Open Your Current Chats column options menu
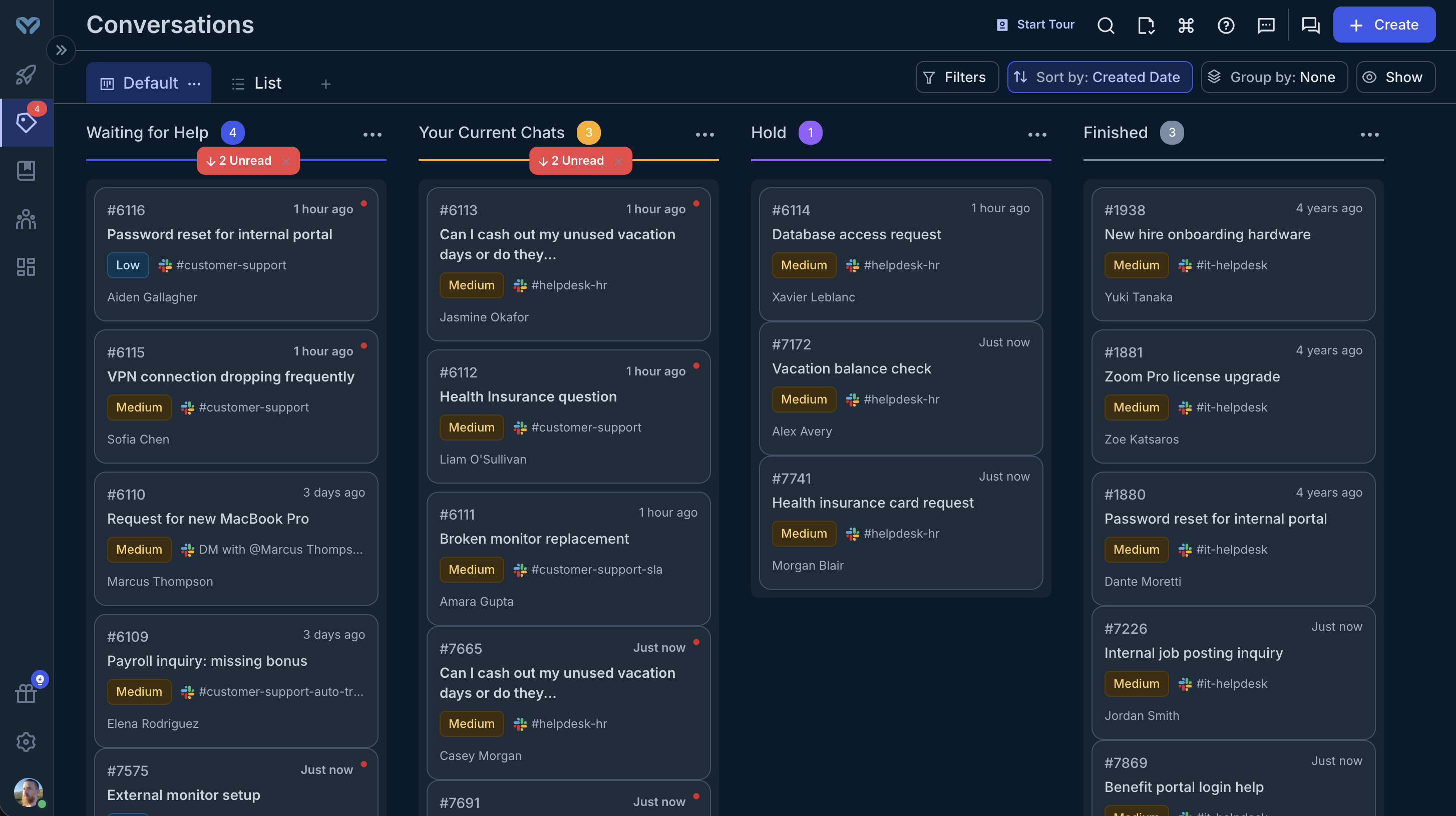 tap(705, 135)
